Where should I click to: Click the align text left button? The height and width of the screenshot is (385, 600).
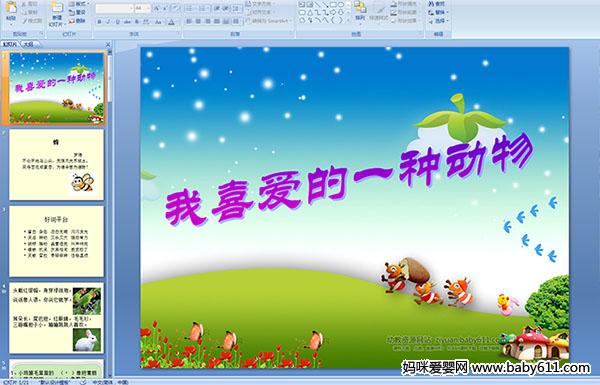point(189,21)
